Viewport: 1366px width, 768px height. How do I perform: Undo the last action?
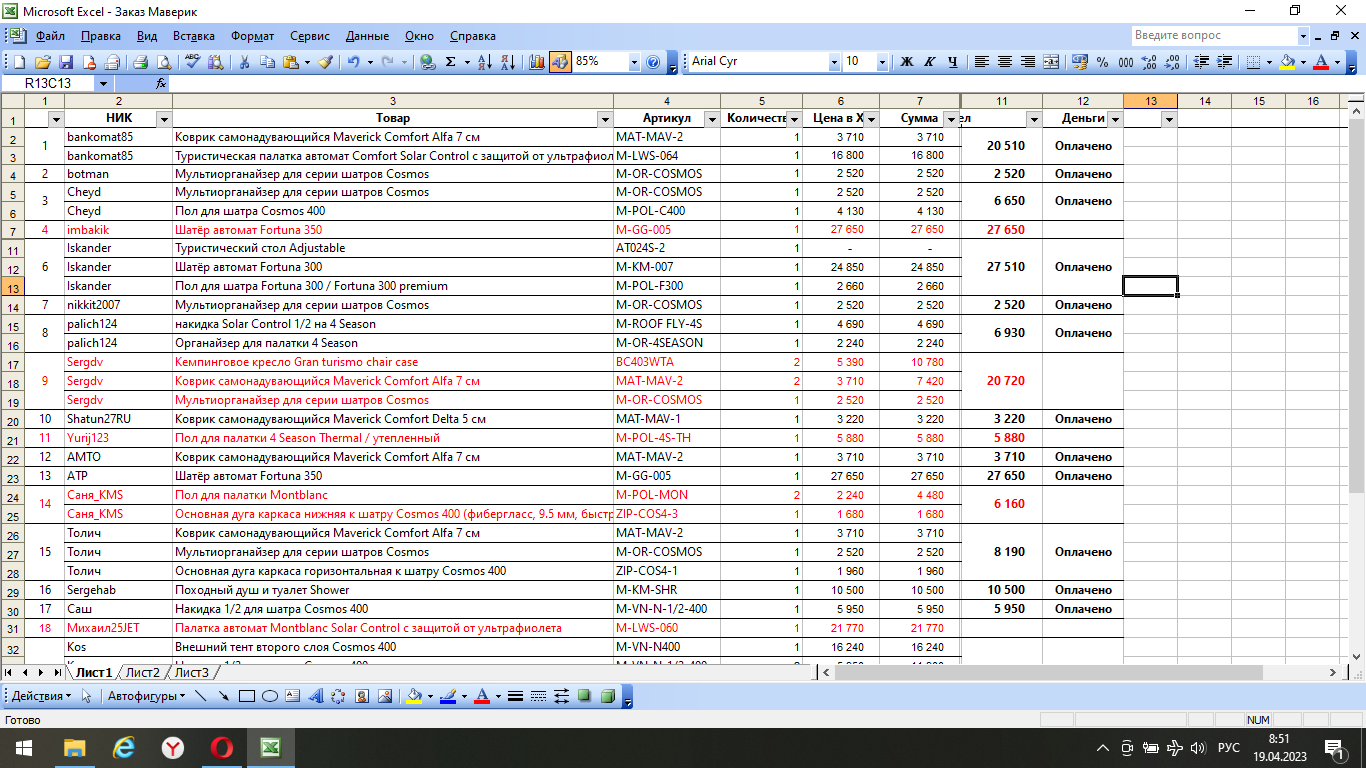[x=353, y=62]
